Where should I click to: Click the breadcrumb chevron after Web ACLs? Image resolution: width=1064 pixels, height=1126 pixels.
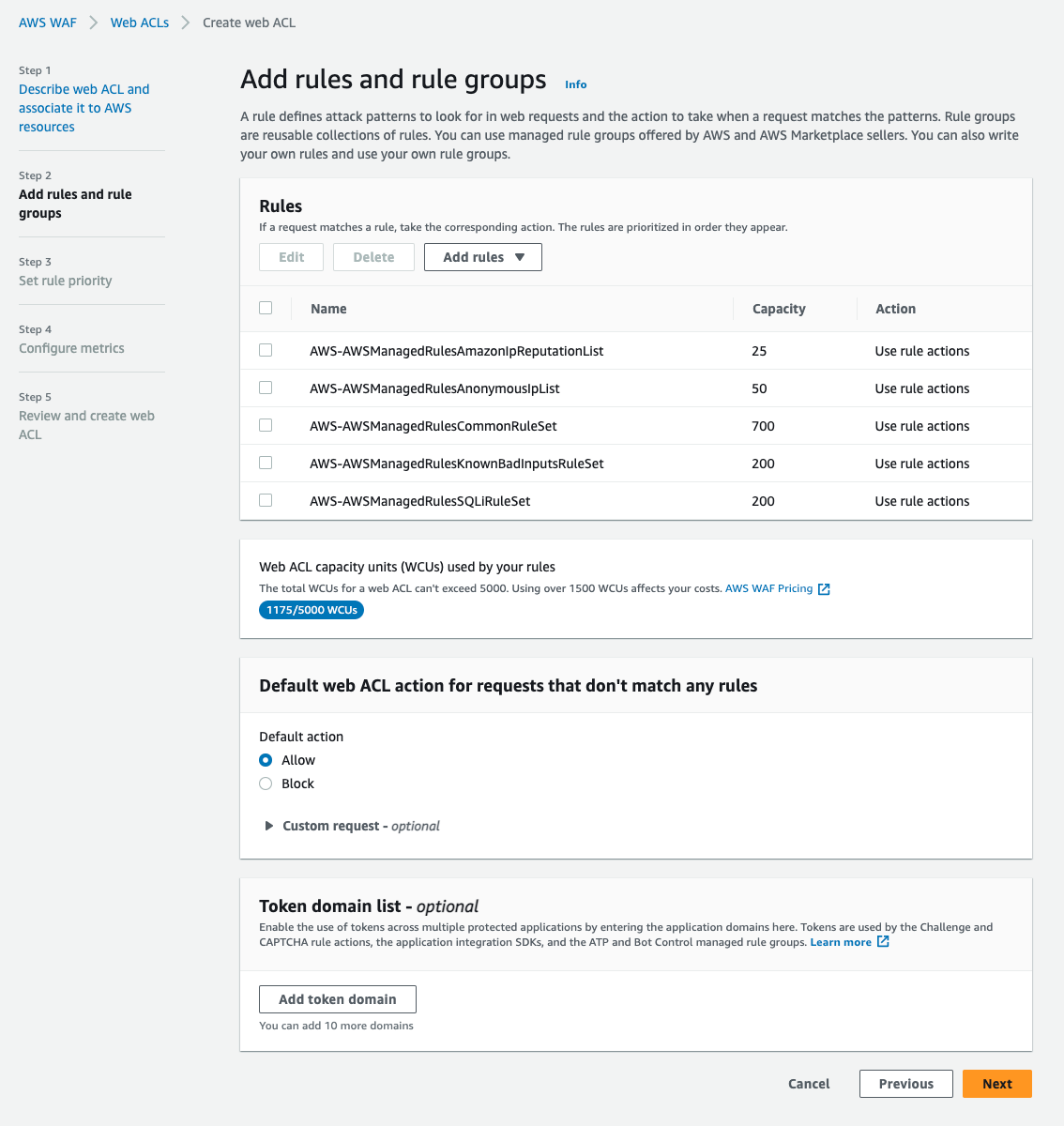pyautogui.click(x=186, y=23)
